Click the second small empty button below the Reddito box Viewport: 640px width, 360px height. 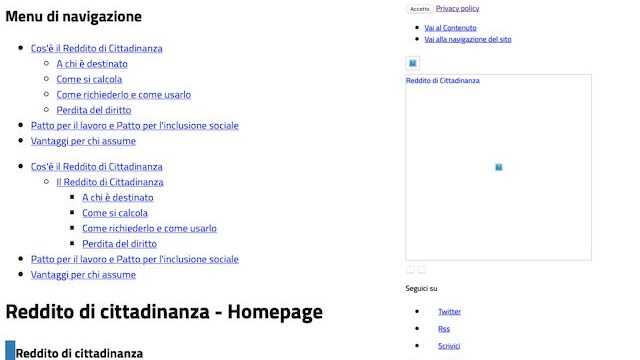pos(422,269)
